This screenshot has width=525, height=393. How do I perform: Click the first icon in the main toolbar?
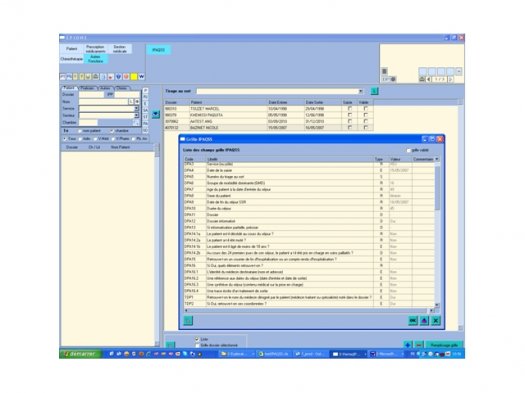pyautogui.click(x=63, y=77)
